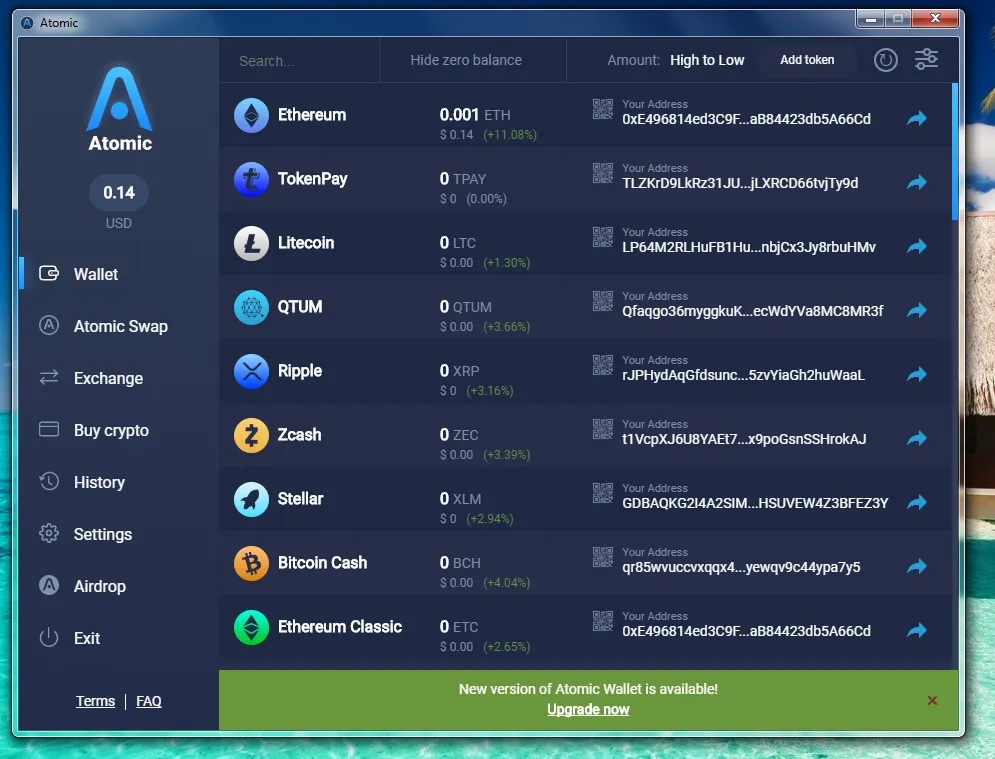Image resolution: width=995 pixels, height=759 pixels.
Task: Click the Add token button
Action: 807,60
